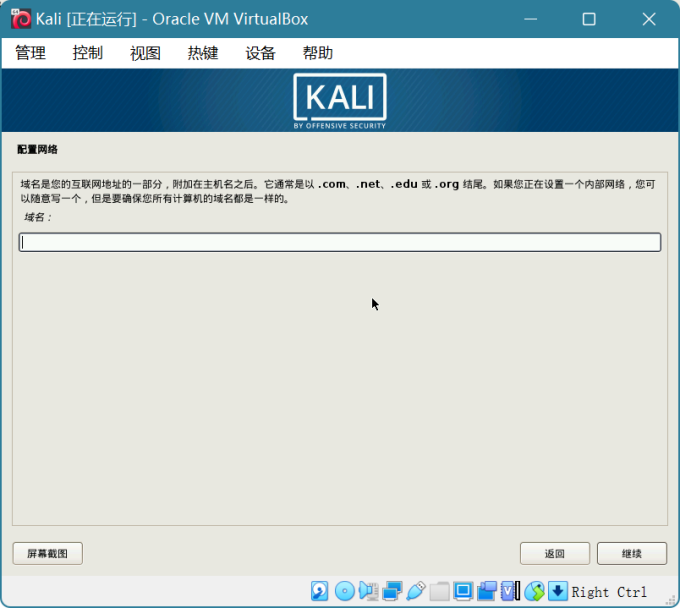Click the display monitor status icon

click(x=463, y=591)
